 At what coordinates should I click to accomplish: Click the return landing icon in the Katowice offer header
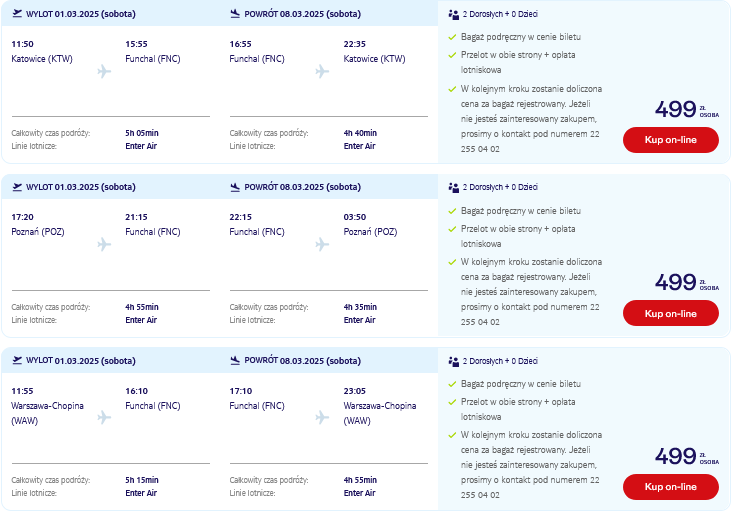235,14
